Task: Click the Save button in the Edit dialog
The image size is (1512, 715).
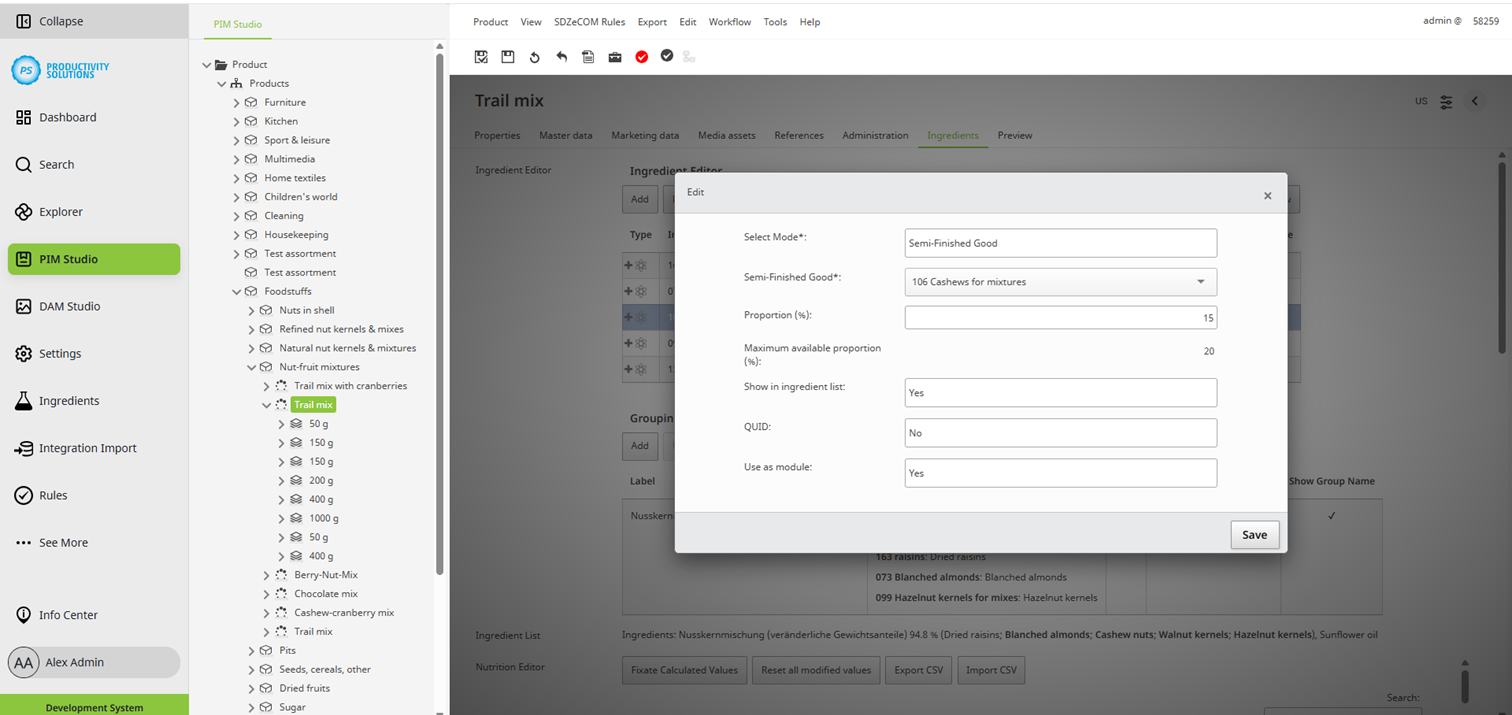Action: [1254, 534]
